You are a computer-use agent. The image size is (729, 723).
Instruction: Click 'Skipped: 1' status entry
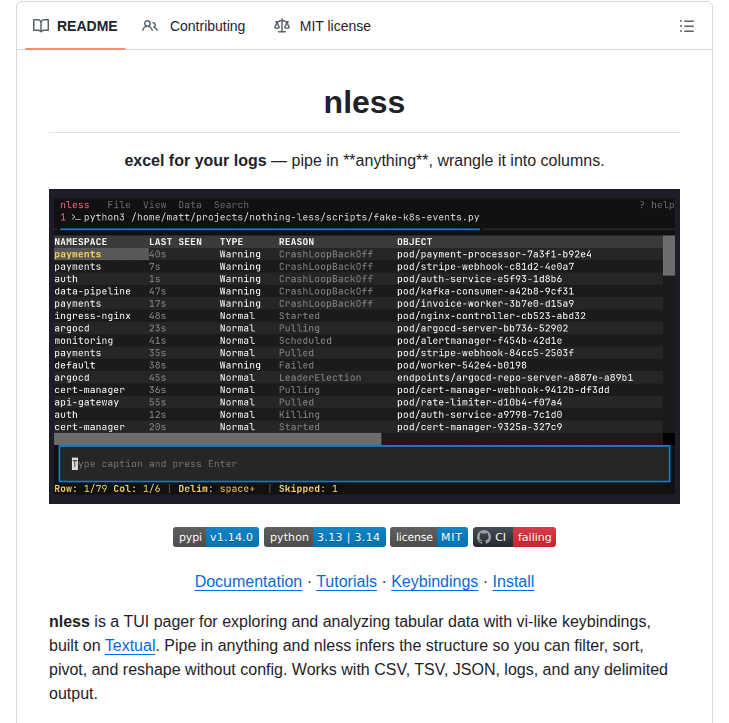click(x=308, y=489)
